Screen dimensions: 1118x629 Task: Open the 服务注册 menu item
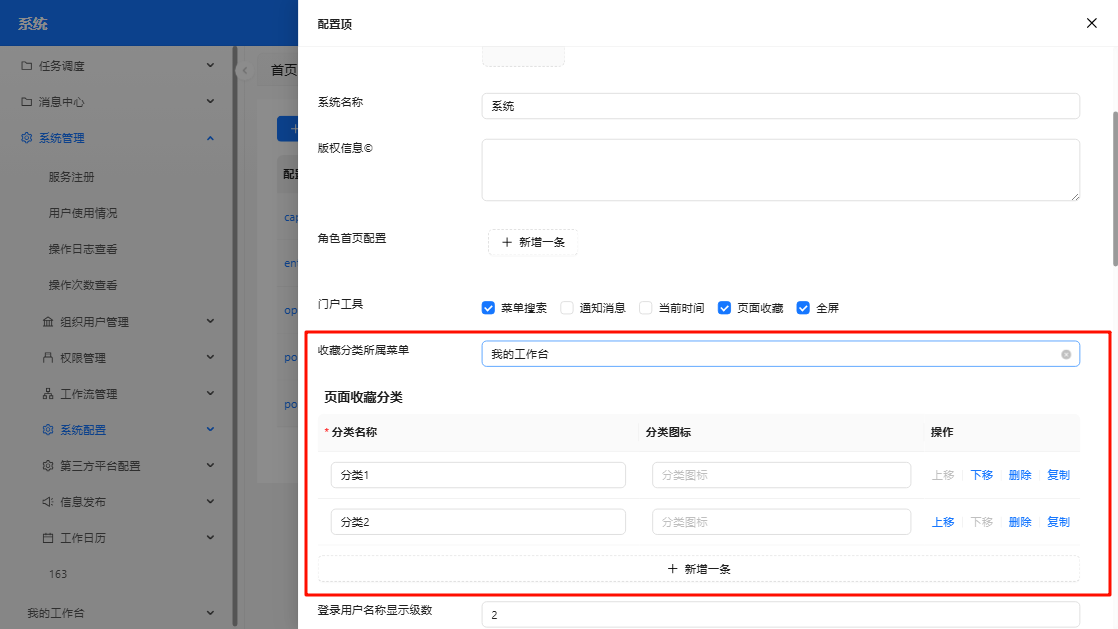(71, 177)
